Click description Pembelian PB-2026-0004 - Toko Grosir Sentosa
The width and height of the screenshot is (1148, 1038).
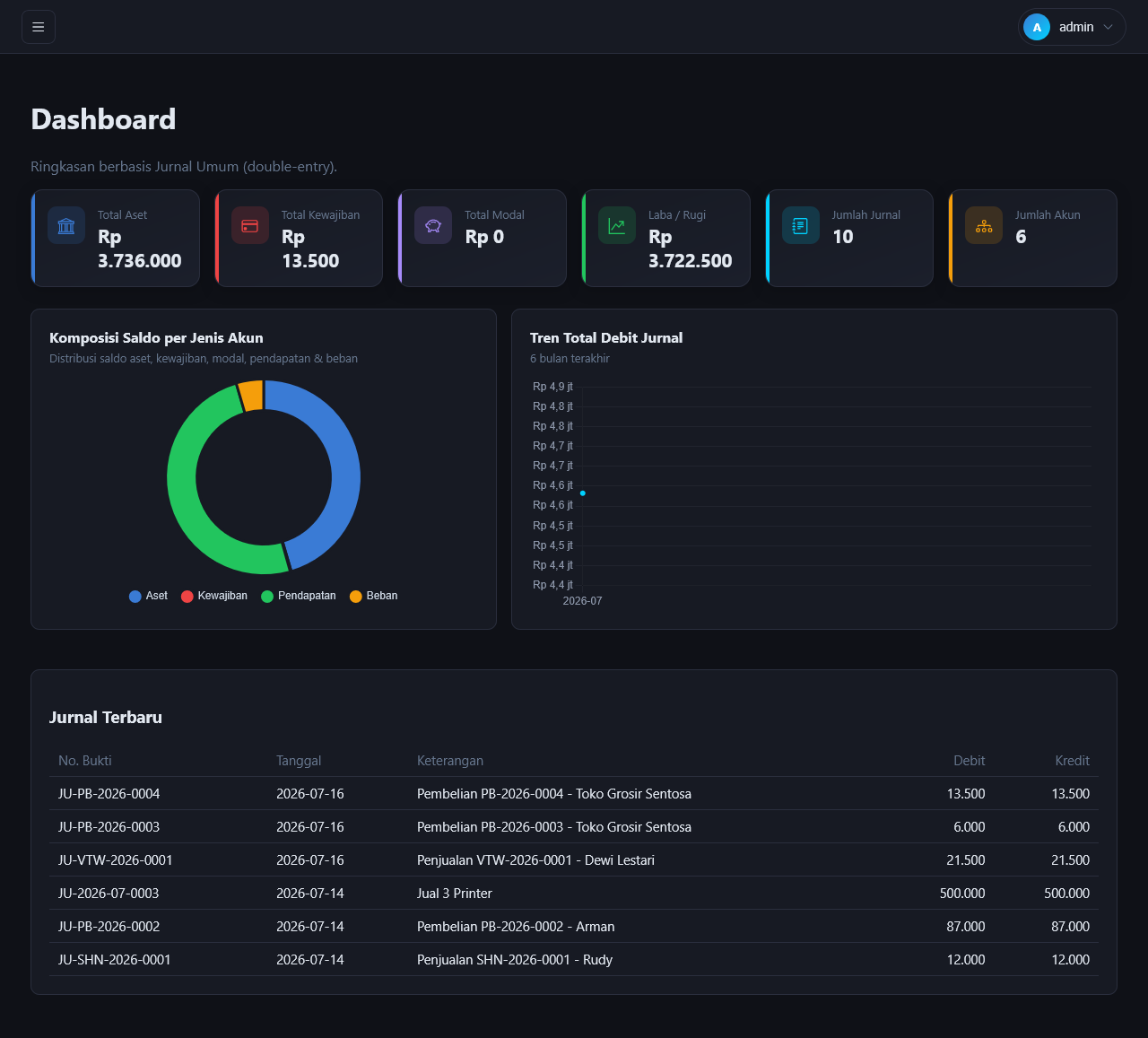tap(554, 794)
